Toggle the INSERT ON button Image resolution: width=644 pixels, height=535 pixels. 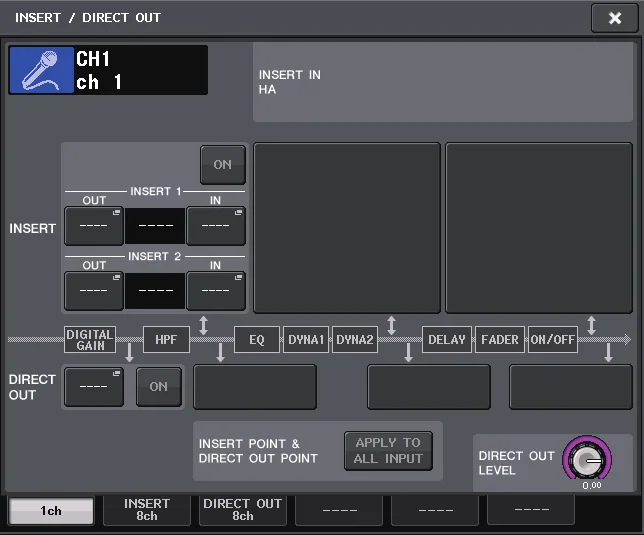[223, 165]
